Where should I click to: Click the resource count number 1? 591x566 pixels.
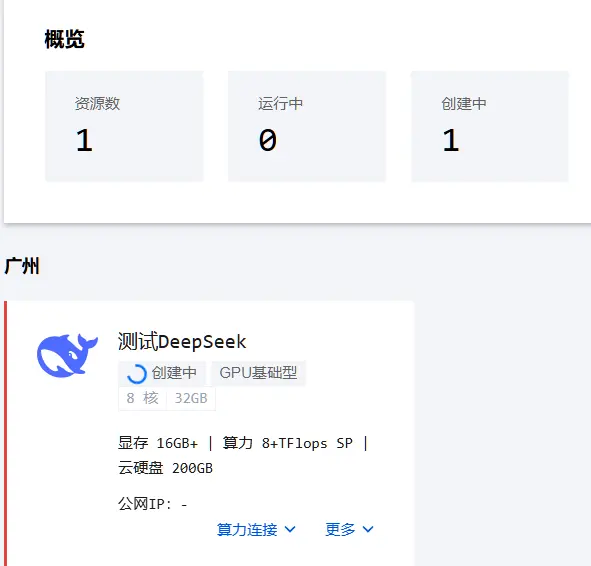tap(84, 140)
